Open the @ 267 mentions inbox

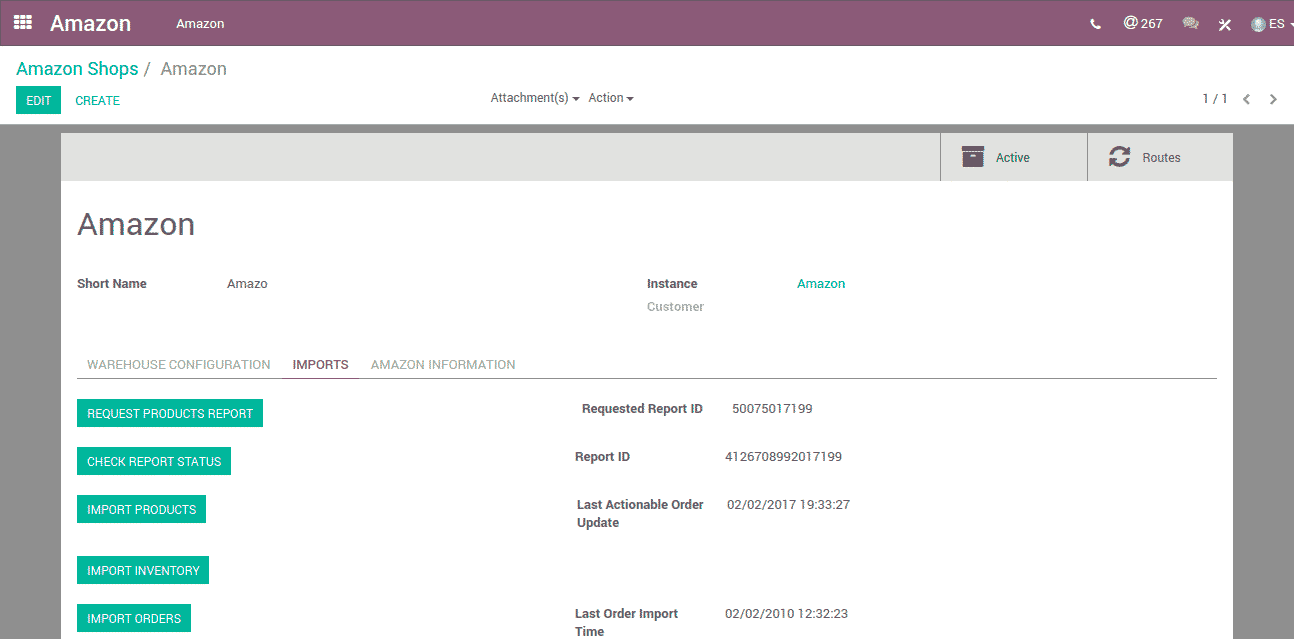pyautogui.click(x=1142, y=23)
